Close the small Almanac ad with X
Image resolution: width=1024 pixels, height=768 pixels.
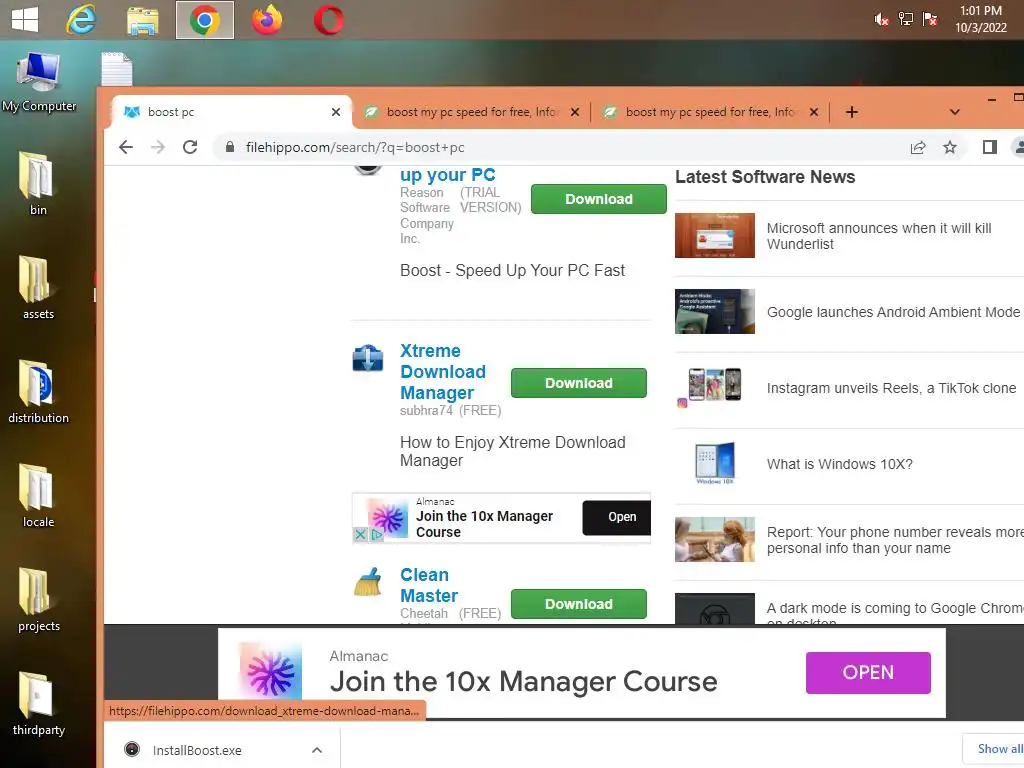point(360,535)
